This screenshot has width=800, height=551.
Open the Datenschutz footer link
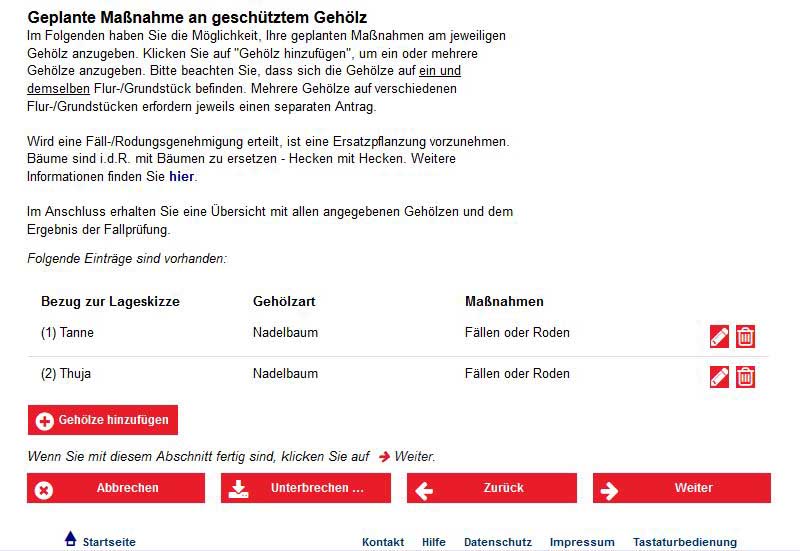point(498,542)
